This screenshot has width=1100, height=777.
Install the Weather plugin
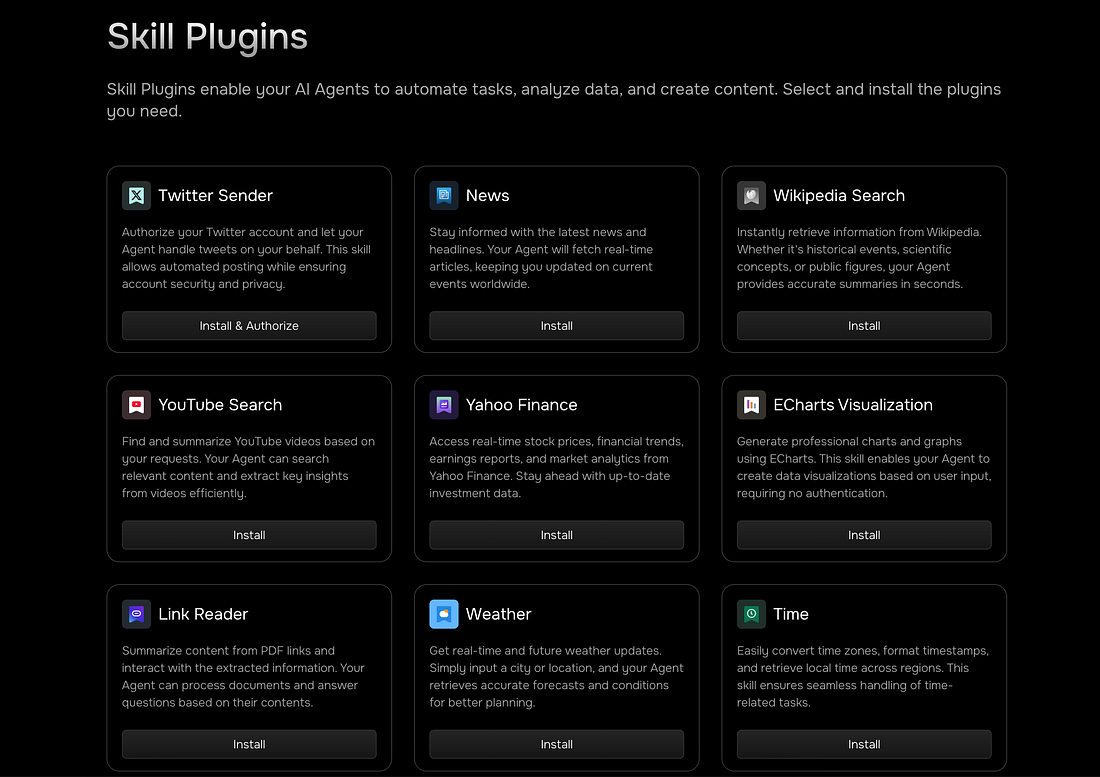[x=556, y=744]
